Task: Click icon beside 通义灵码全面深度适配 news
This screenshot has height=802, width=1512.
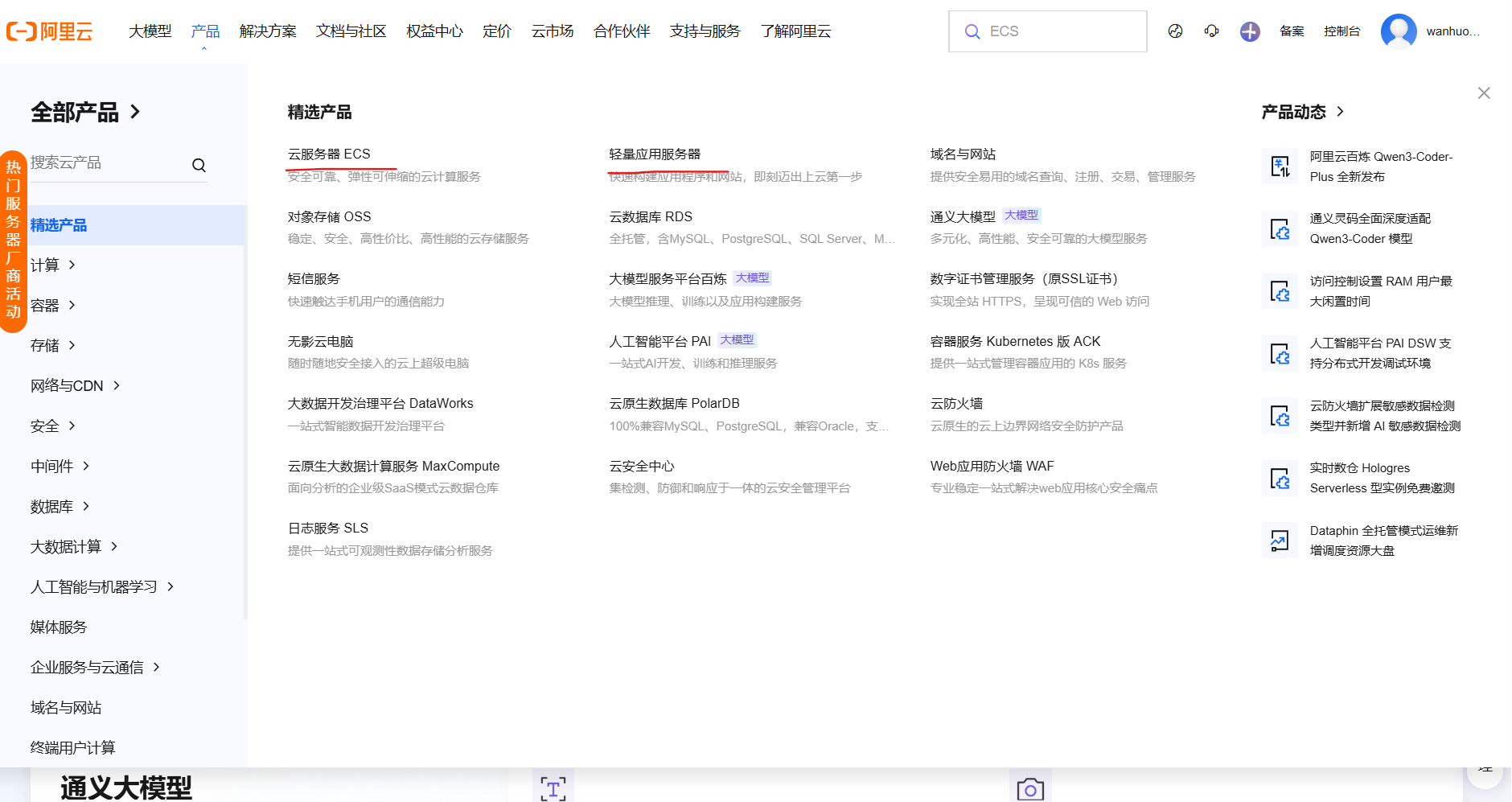Action: pos(1280,229)
